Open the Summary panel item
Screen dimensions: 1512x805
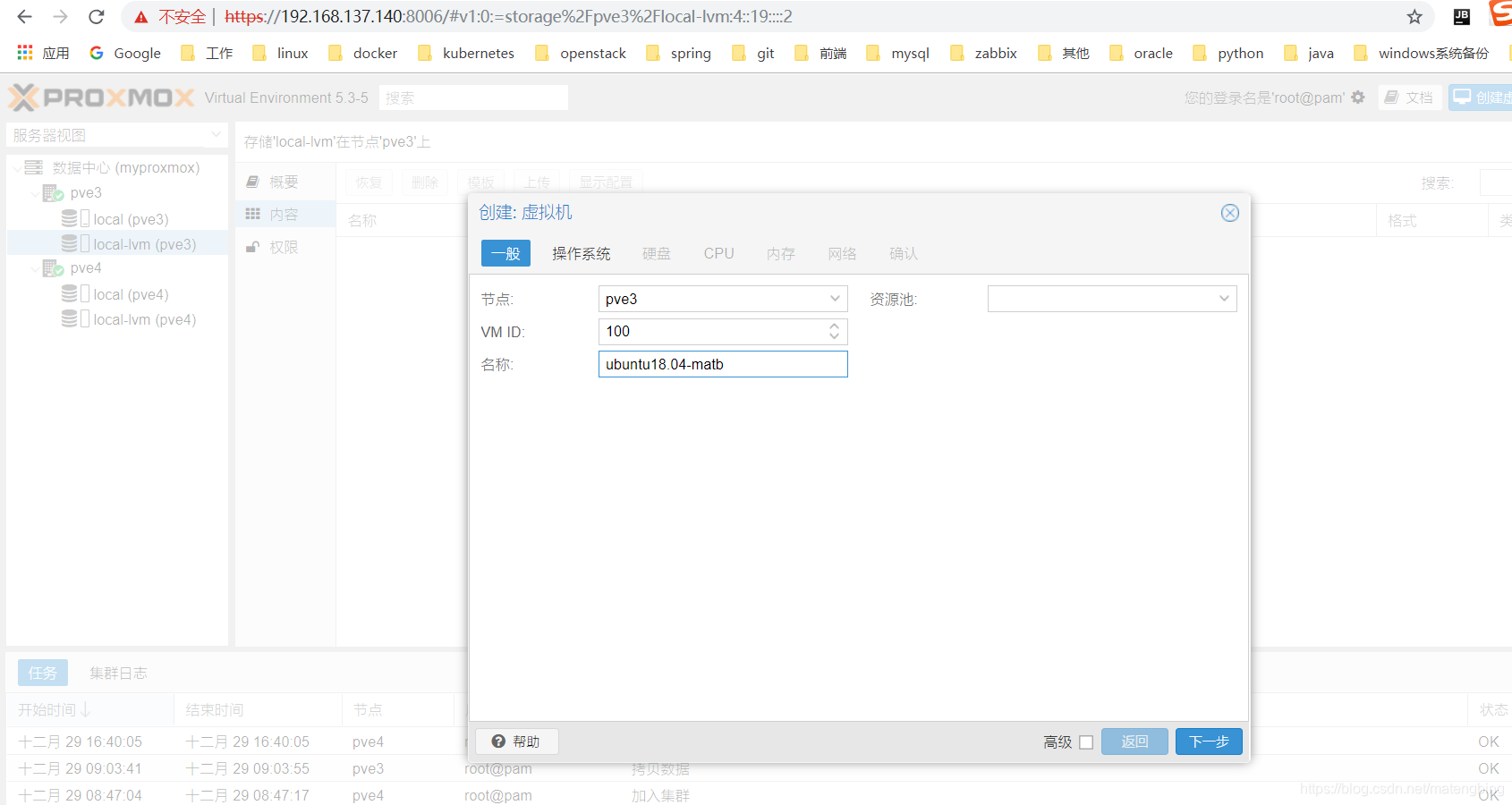click(x=285, y=182)
